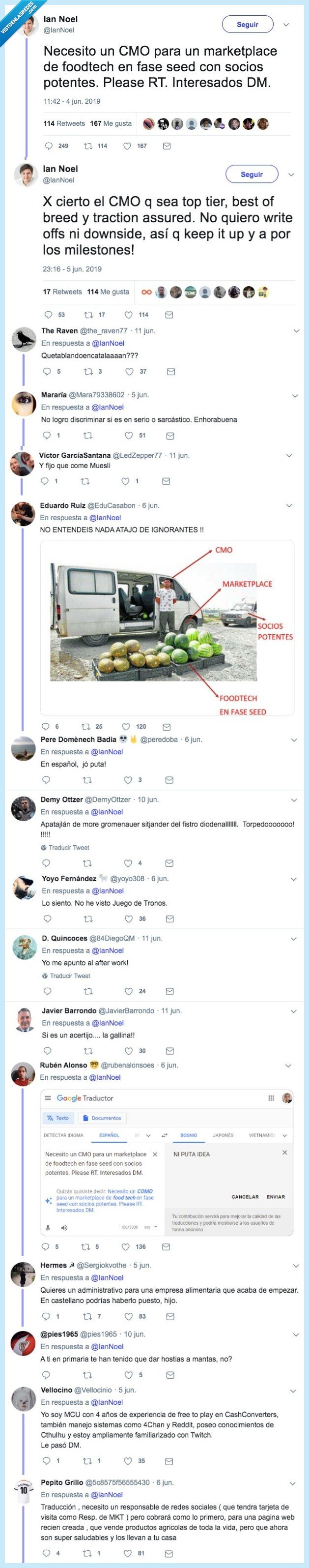The width and height of the screenshot is (309, 1568).
Task: Swap languages in Google Traductor
Action: (x=164, y=1135)
